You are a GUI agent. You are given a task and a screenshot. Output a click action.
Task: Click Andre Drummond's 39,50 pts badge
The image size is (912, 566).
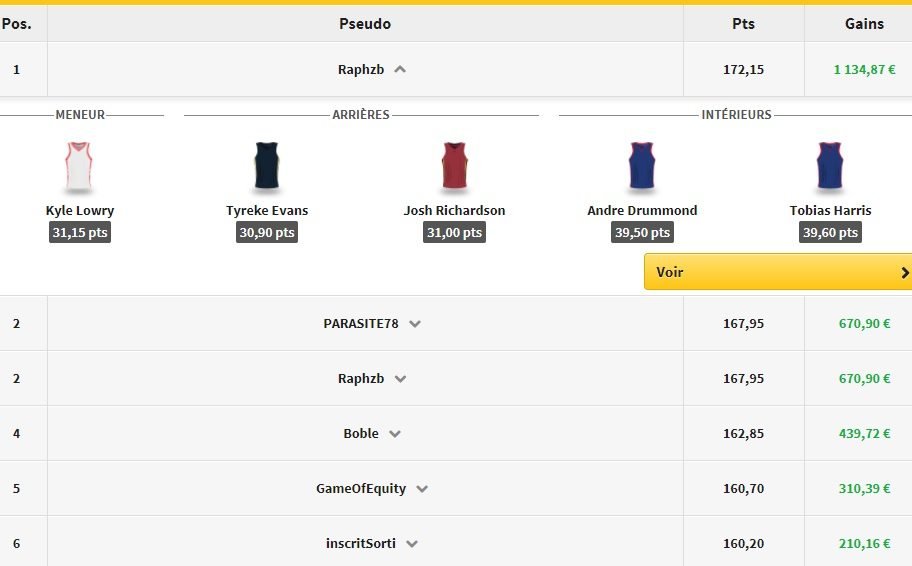[642, 232]
